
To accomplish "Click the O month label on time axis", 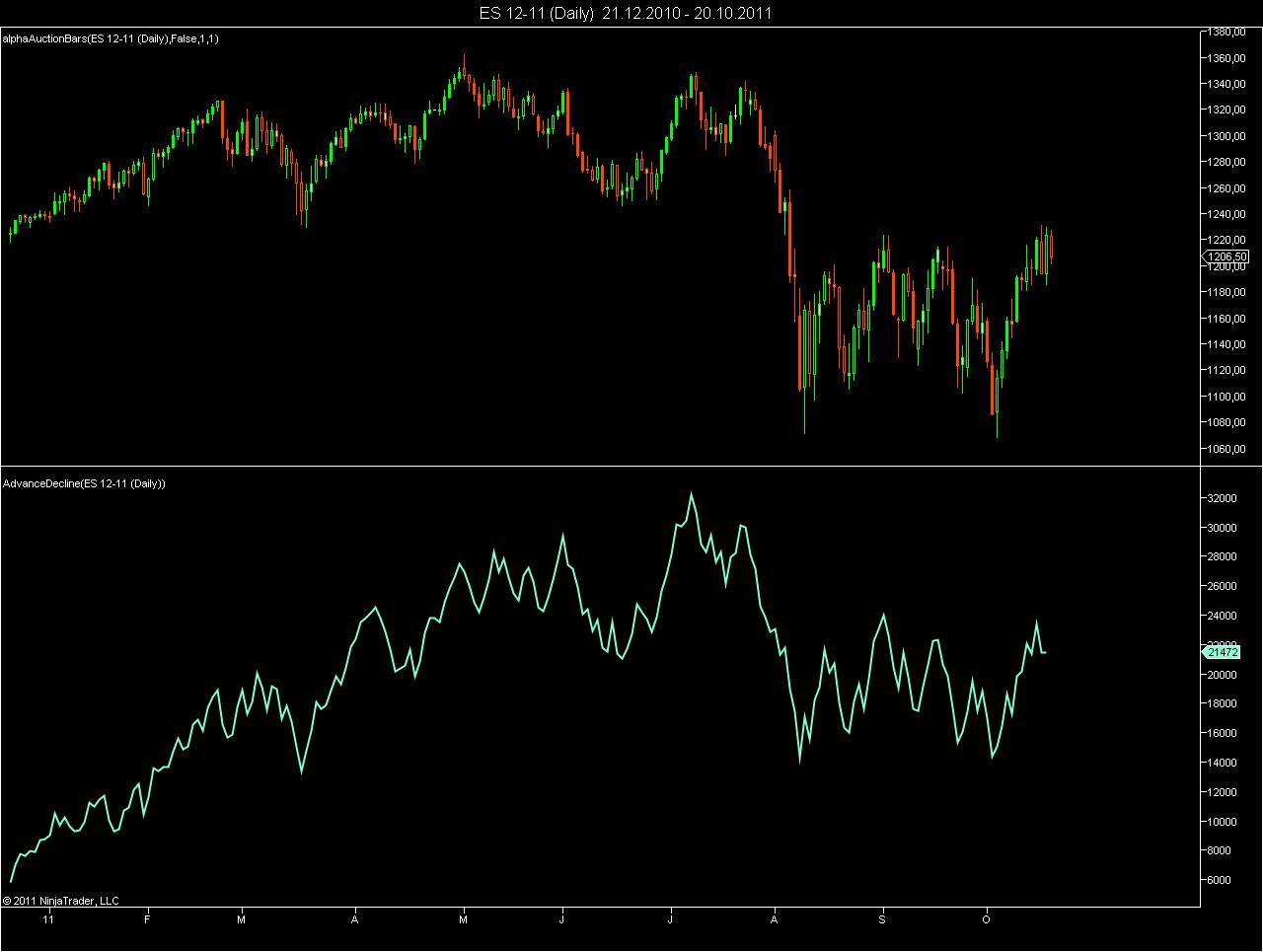I will [x=987, y=919].
